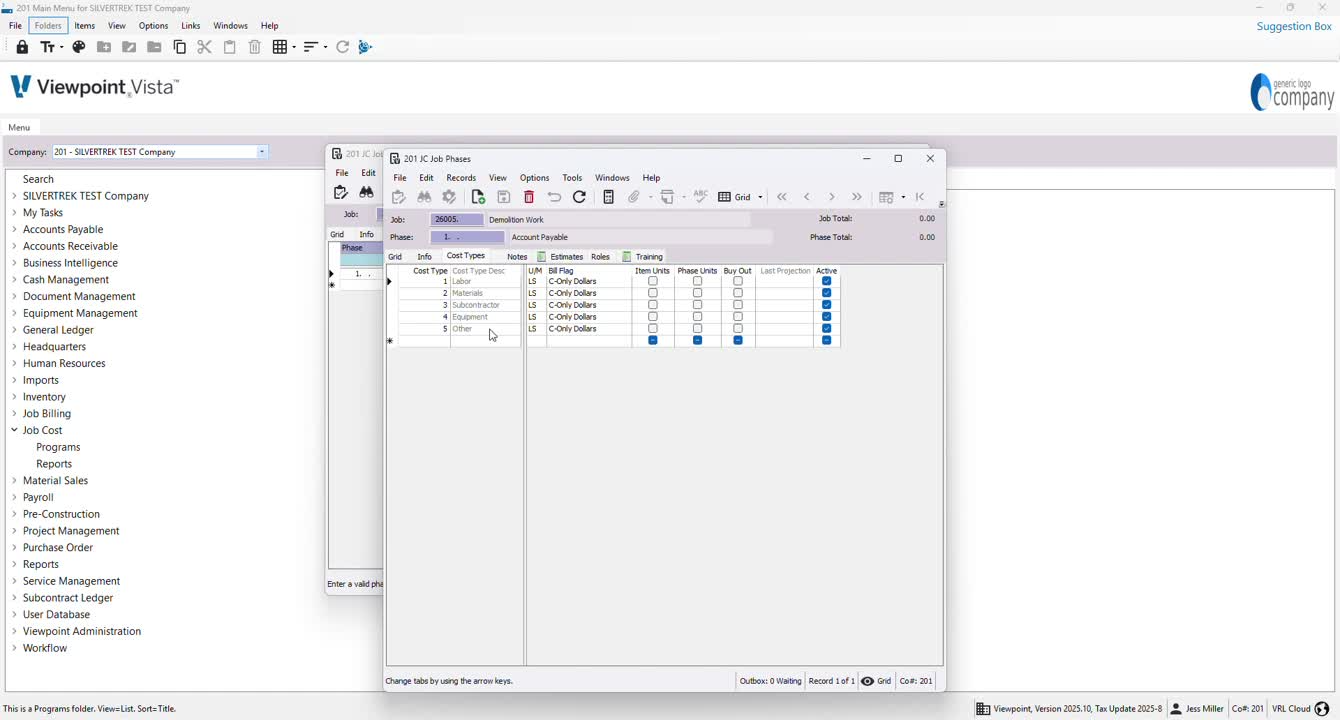1340x720 pixels.
Task: Open Programs under Job Cost
Action: coord(58,447)
